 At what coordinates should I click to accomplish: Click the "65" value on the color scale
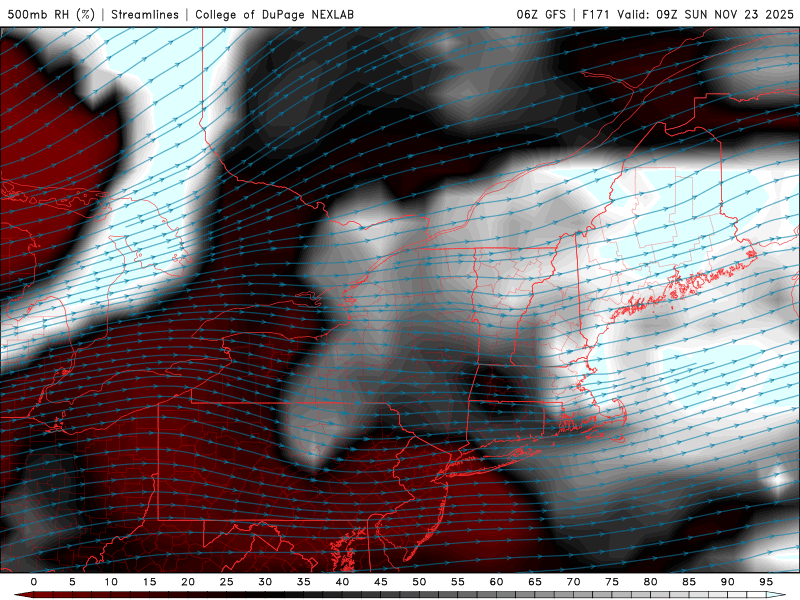[535, 582]
